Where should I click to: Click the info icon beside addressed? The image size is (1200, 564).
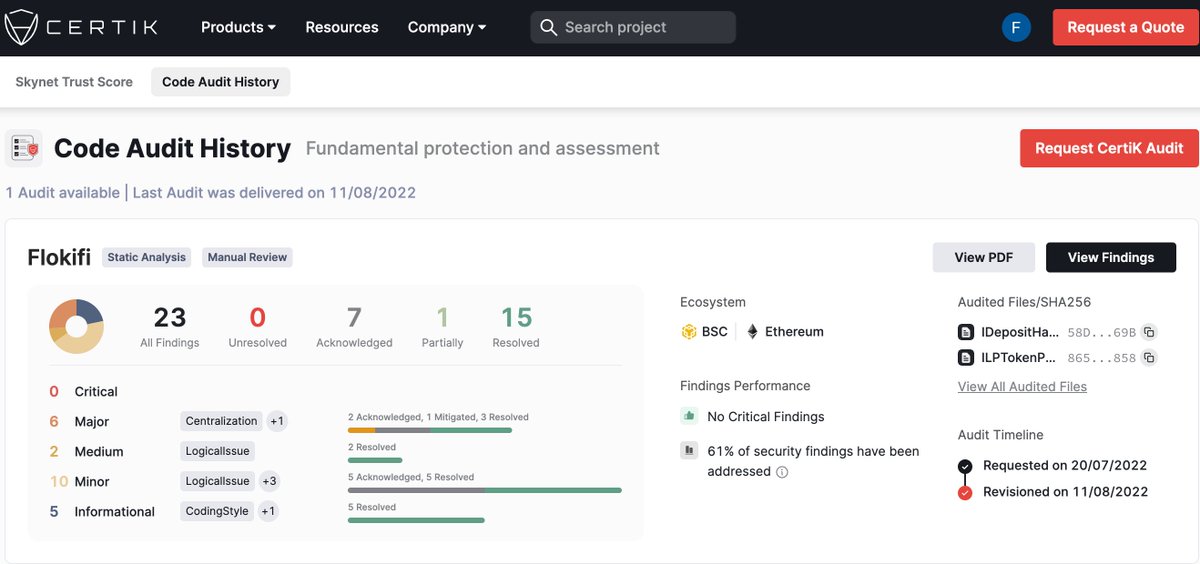783,472
